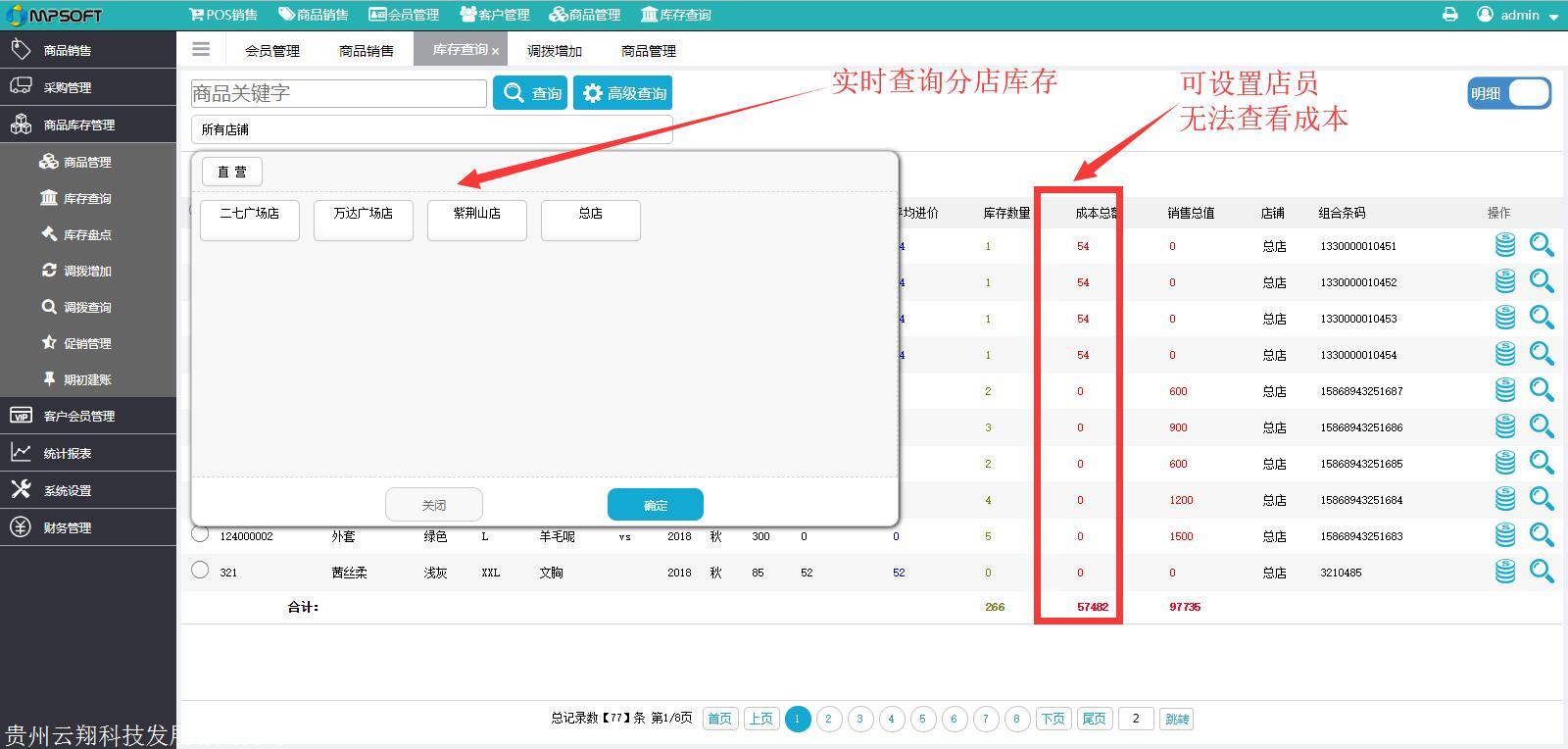Open stock detail icon for barcode 15868943251686
1568x749 pixels.
(x=1505, y=426)
